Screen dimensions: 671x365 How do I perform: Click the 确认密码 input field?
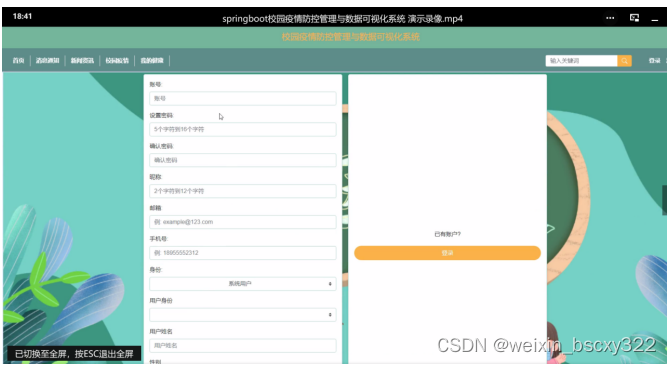click(x=243, y=160)
